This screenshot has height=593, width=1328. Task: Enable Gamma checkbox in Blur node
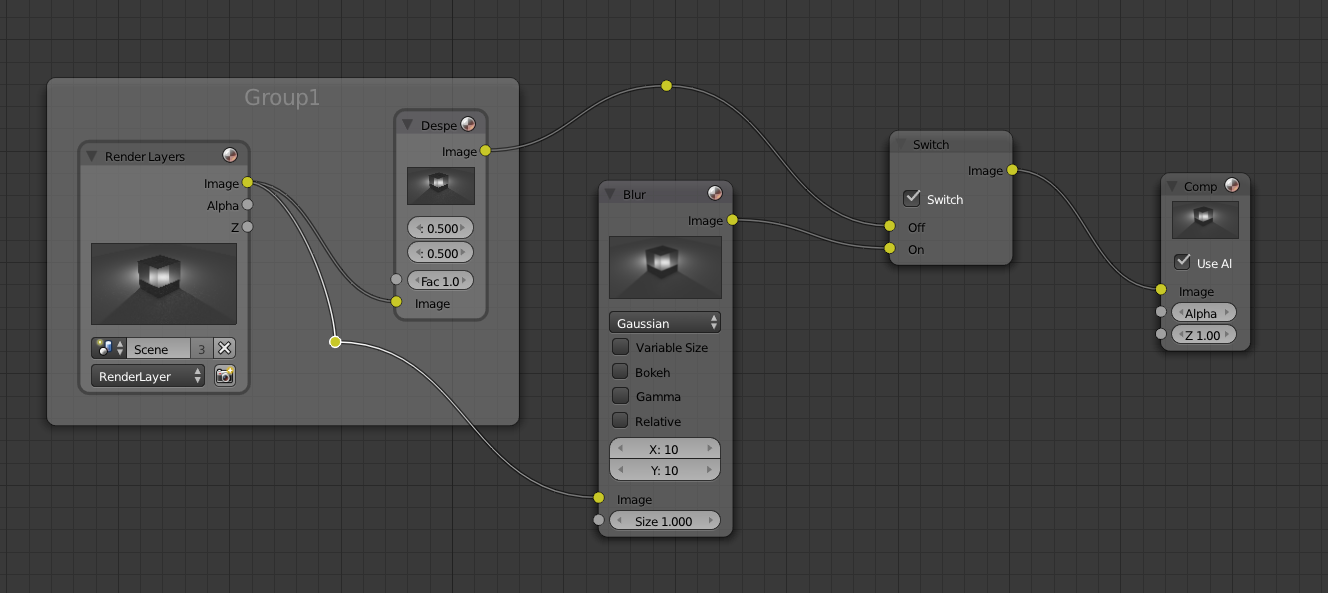(620, 396)
